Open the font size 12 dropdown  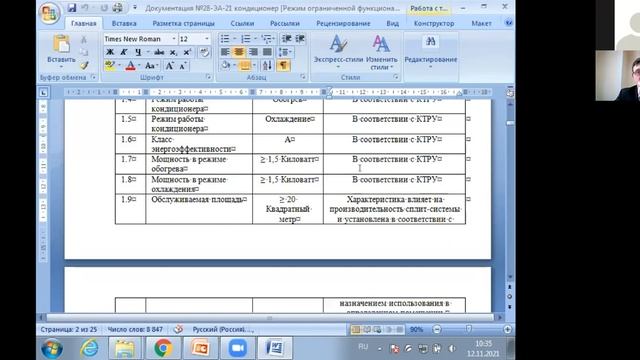(x=207, y=39)
